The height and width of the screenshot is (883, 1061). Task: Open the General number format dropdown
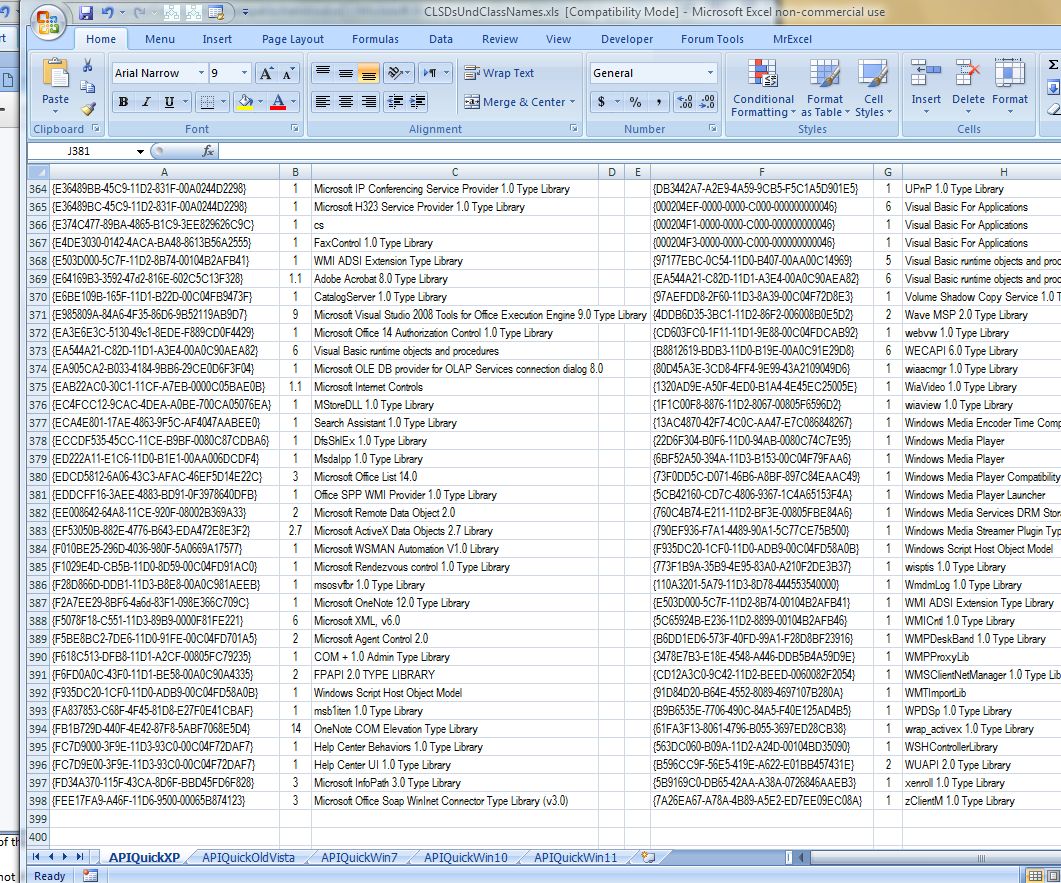[x=710, y=72]
